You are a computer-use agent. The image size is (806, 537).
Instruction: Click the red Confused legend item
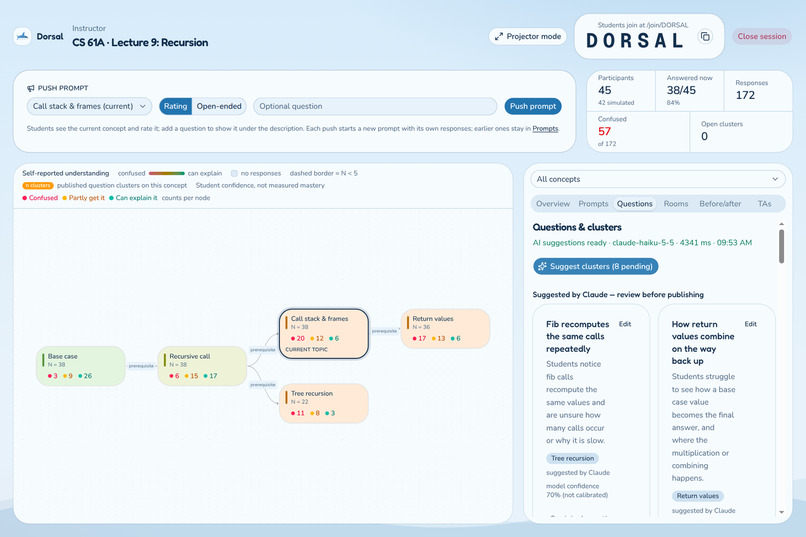(x=40, y=198)
